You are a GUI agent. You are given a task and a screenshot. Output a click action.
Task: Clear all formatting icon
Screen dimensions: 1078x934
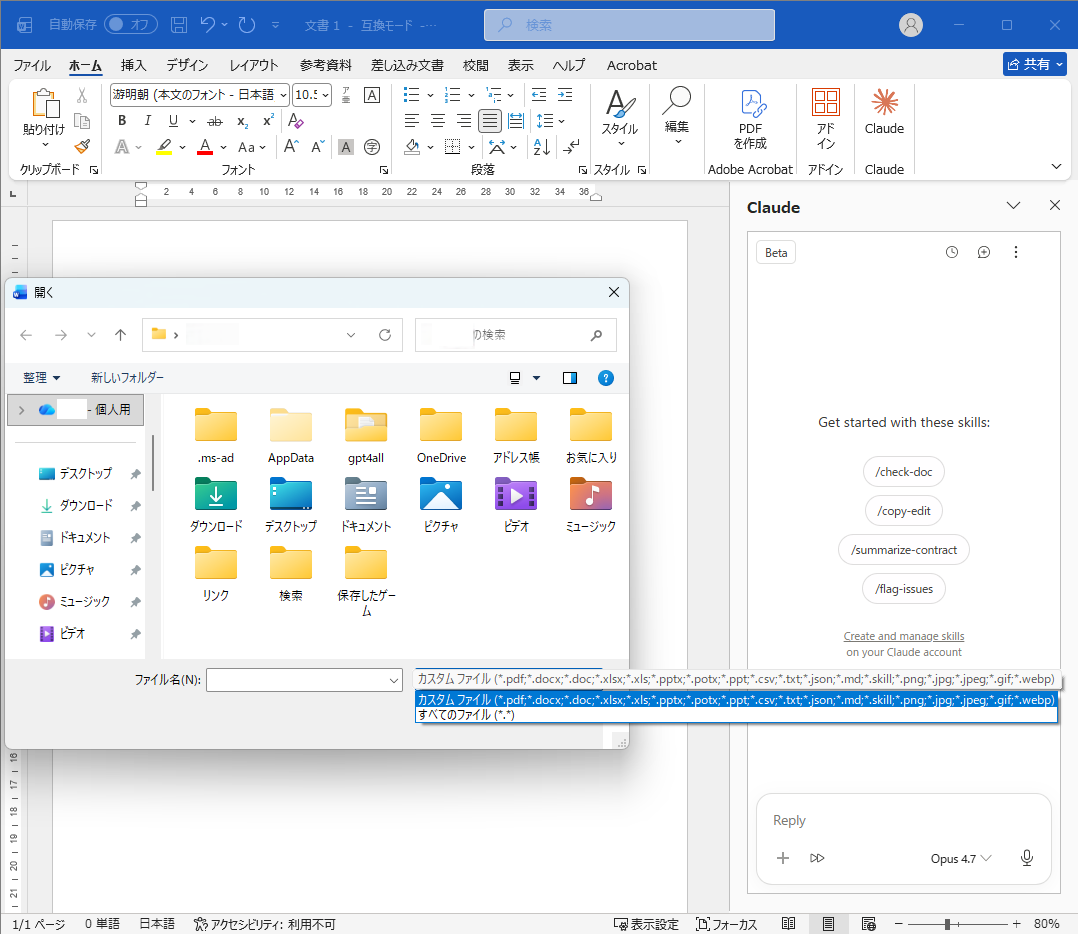click(296, 121)
